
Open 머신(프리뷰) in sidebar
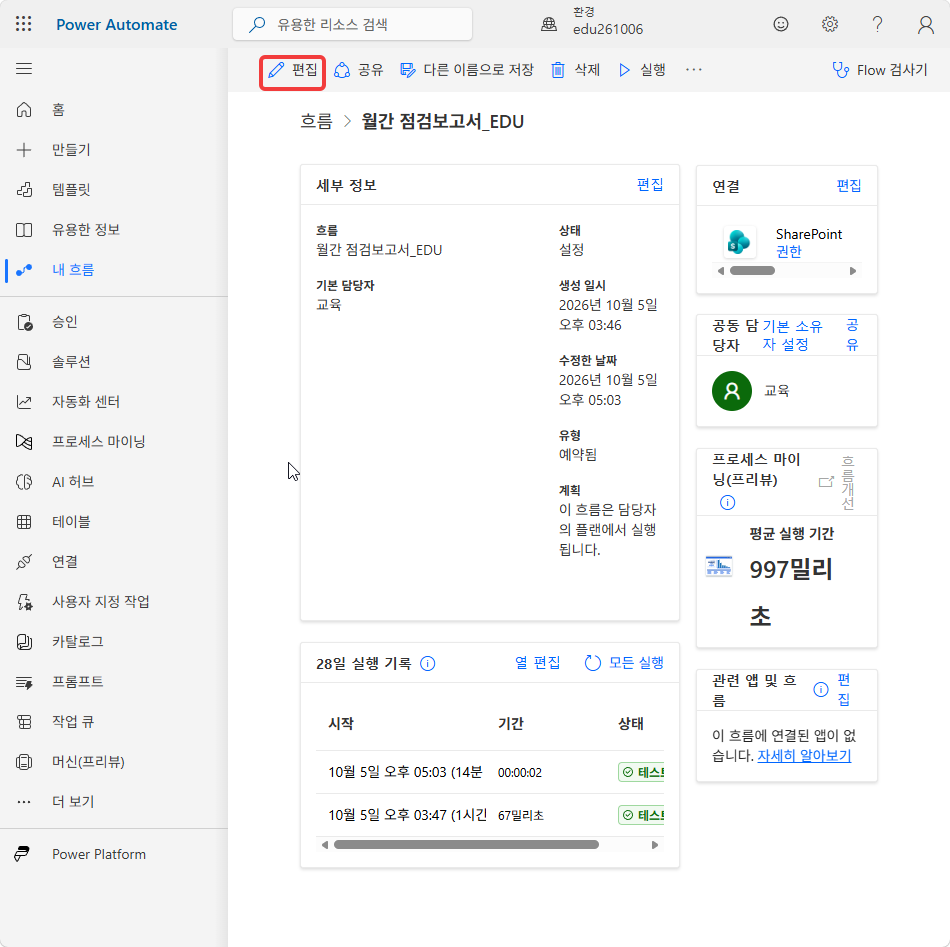click(x=88, y=762)
